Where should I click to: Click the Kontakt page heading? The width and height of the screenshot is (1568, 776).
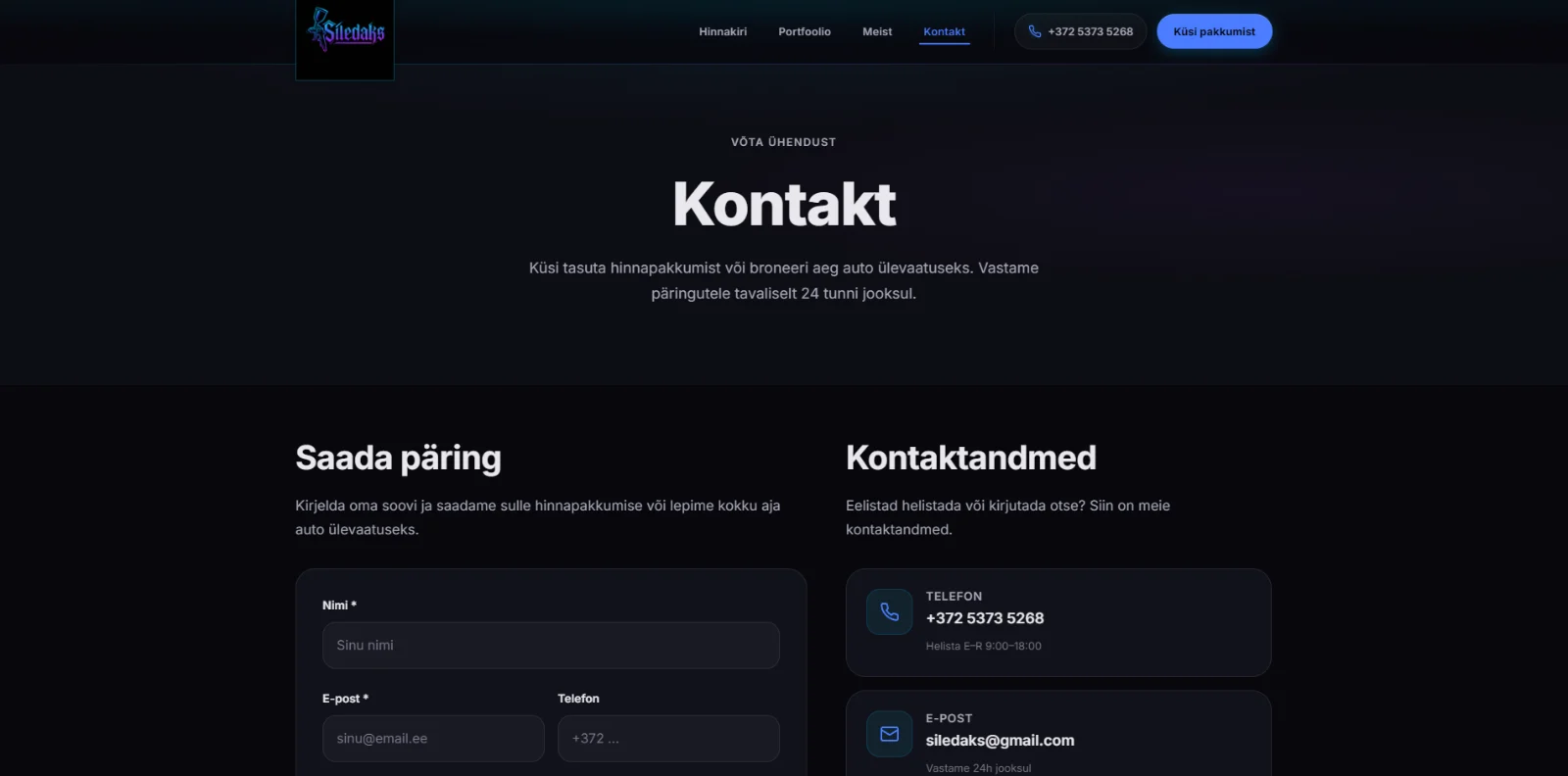coord(784,204)
